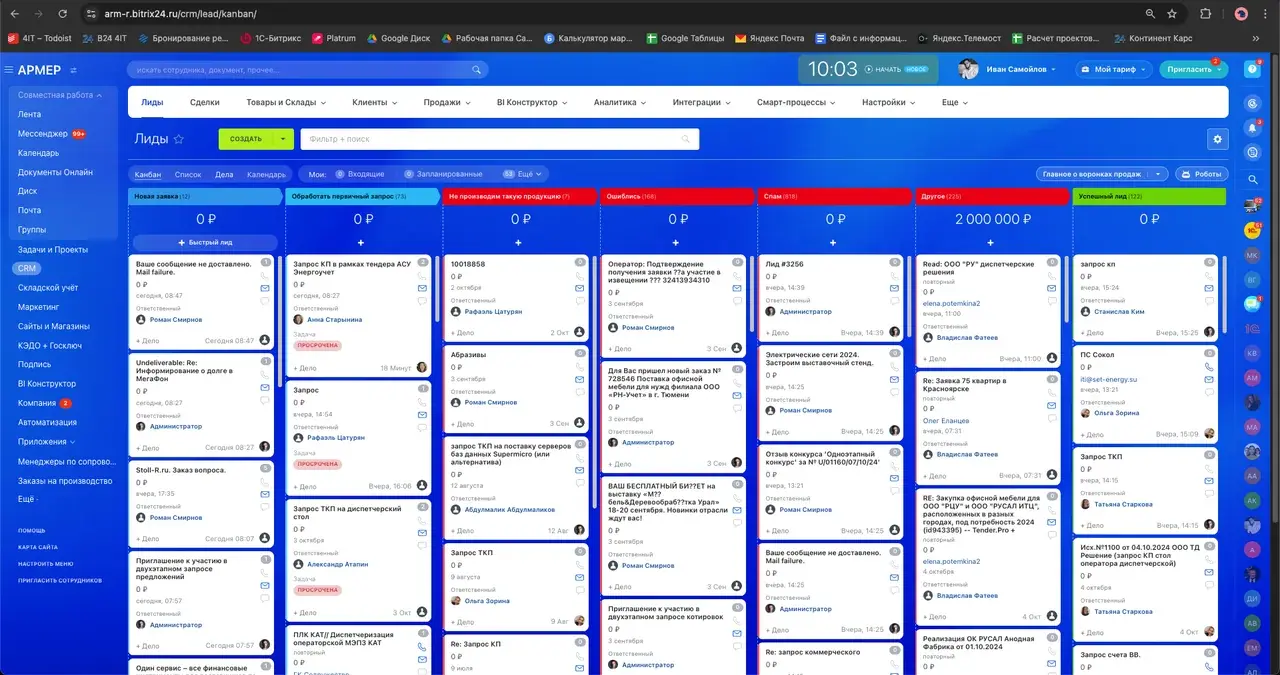
Task: Switch to the Сделки tab
Action: [205, 102]
